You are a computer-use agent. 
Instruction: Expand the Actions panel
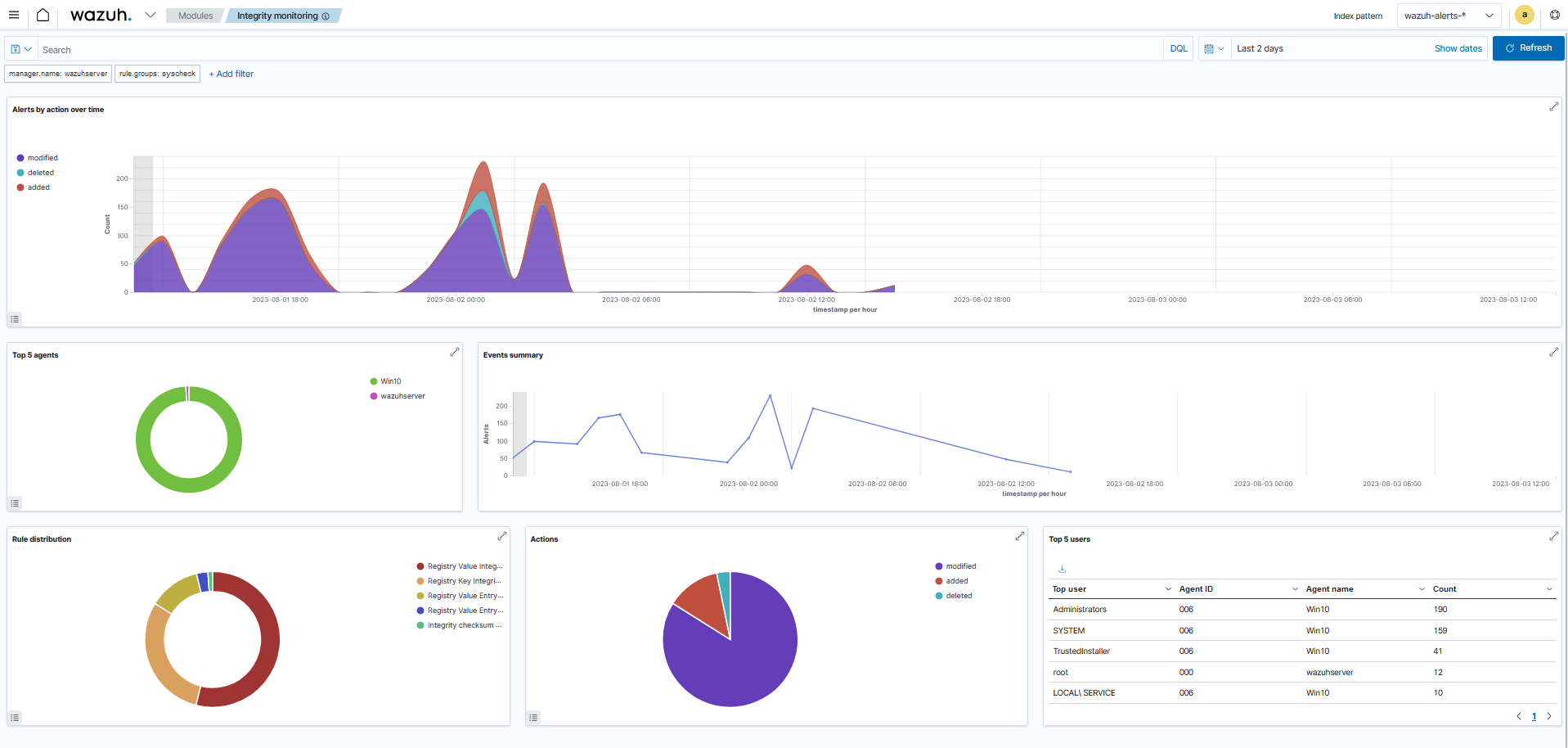(1019, 537)
